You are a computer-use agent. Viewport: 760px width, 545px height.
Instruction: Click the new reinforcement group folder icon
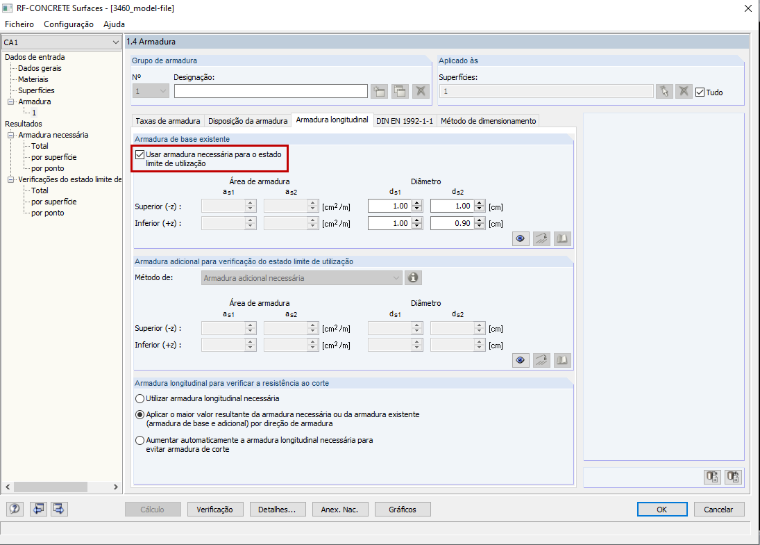(380, 91)
